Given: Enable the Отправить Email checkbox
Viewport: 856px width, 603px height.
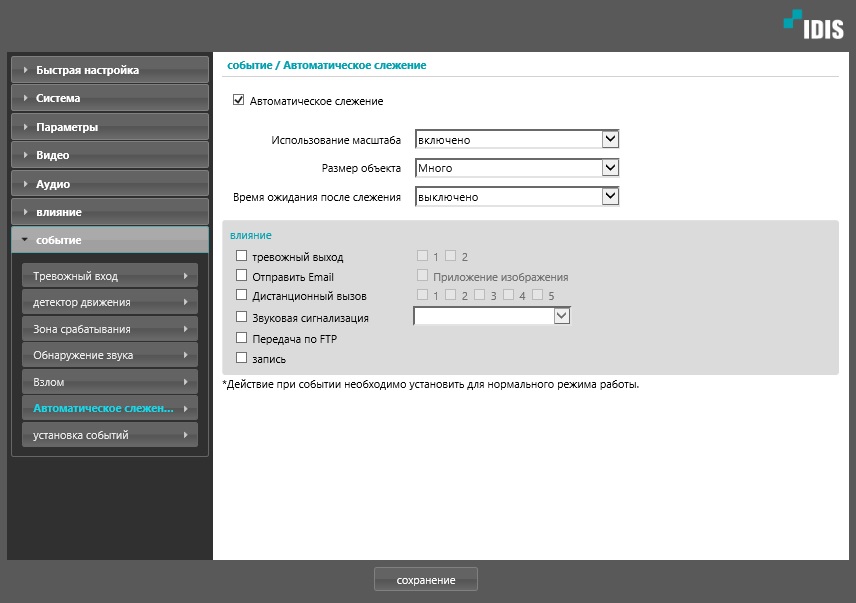Looking at the screenshot, I should [241, 276].
